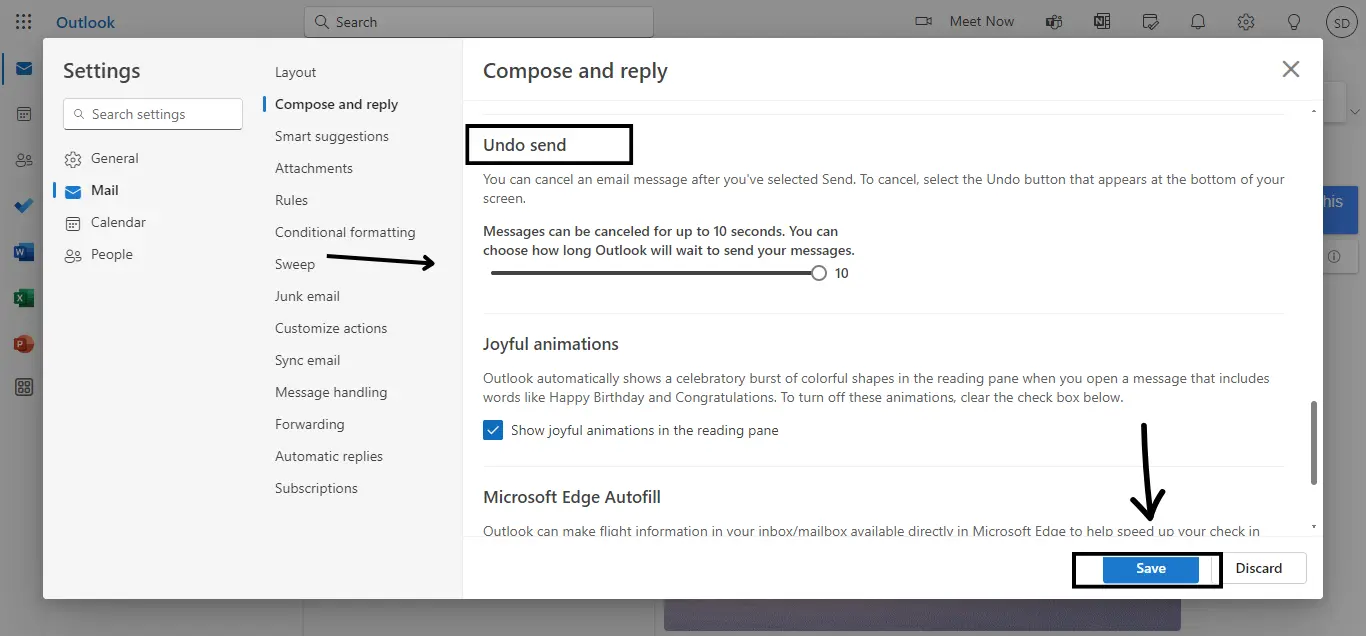The image size is (1366, 636).
Task: Open To Do checkmark app in rail
Action: pos(24,206)
